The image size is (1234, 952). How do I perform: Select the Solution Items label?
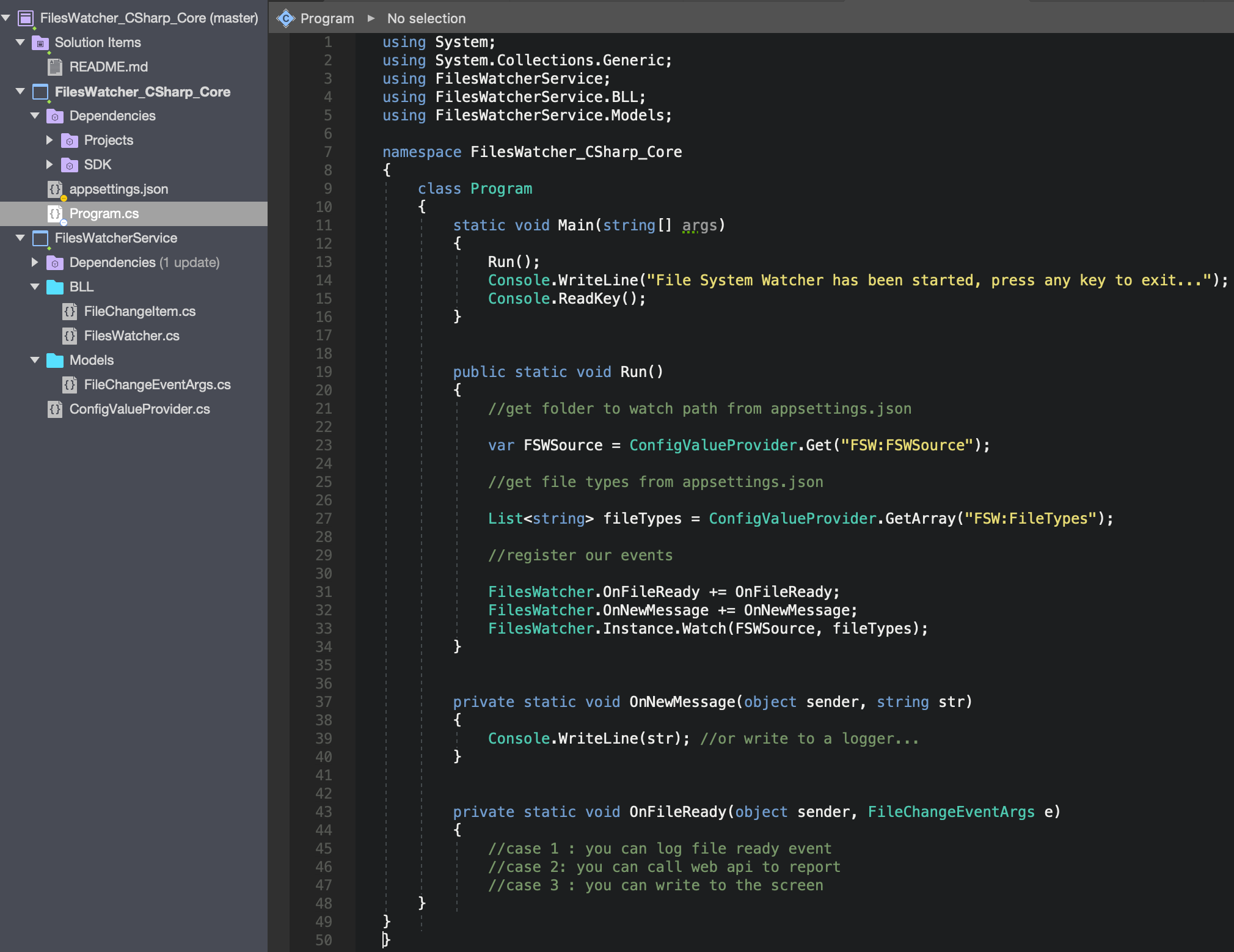(x=98, y=43)
